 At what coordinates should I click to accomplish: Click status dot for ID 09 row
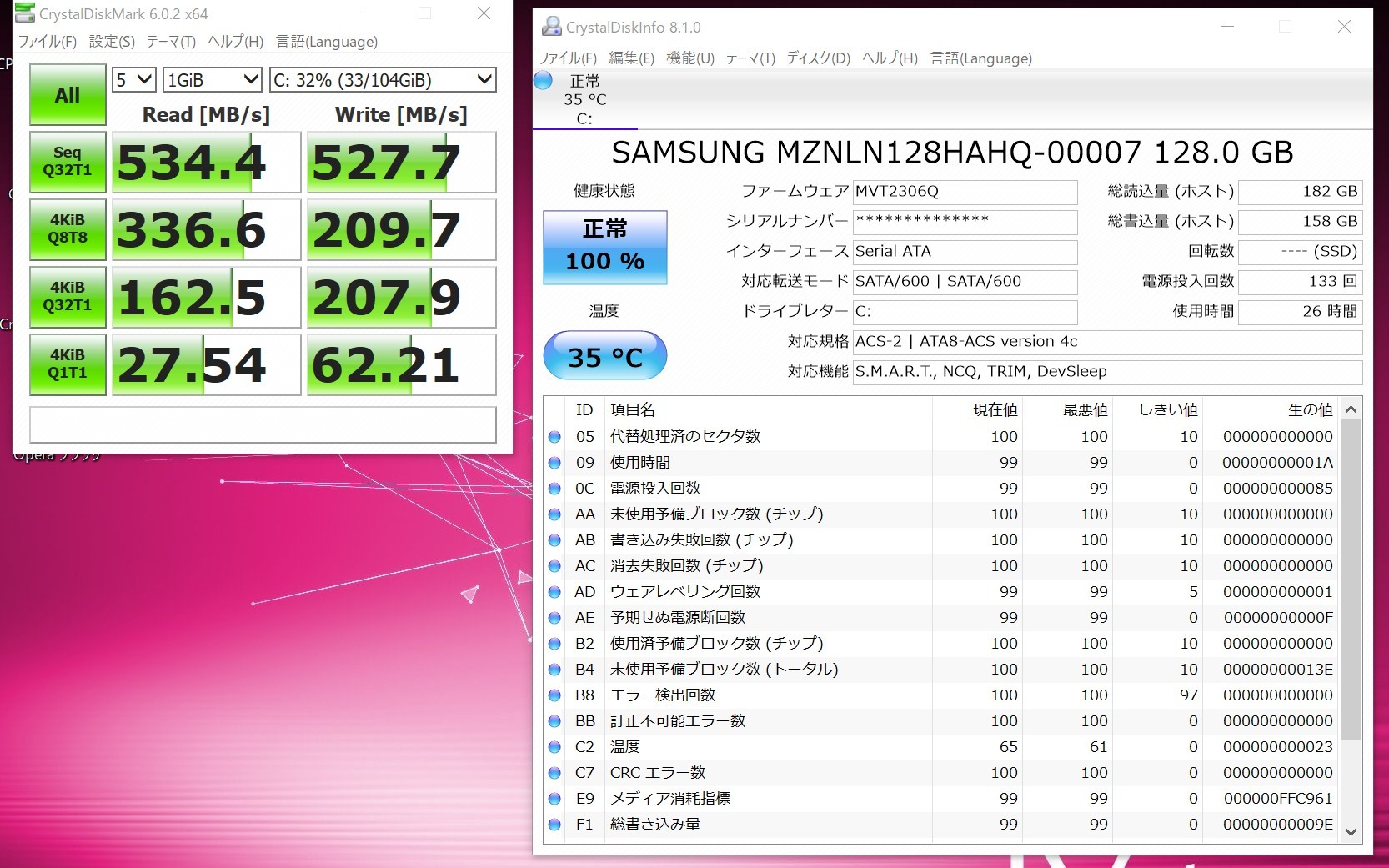click(554, 462)
